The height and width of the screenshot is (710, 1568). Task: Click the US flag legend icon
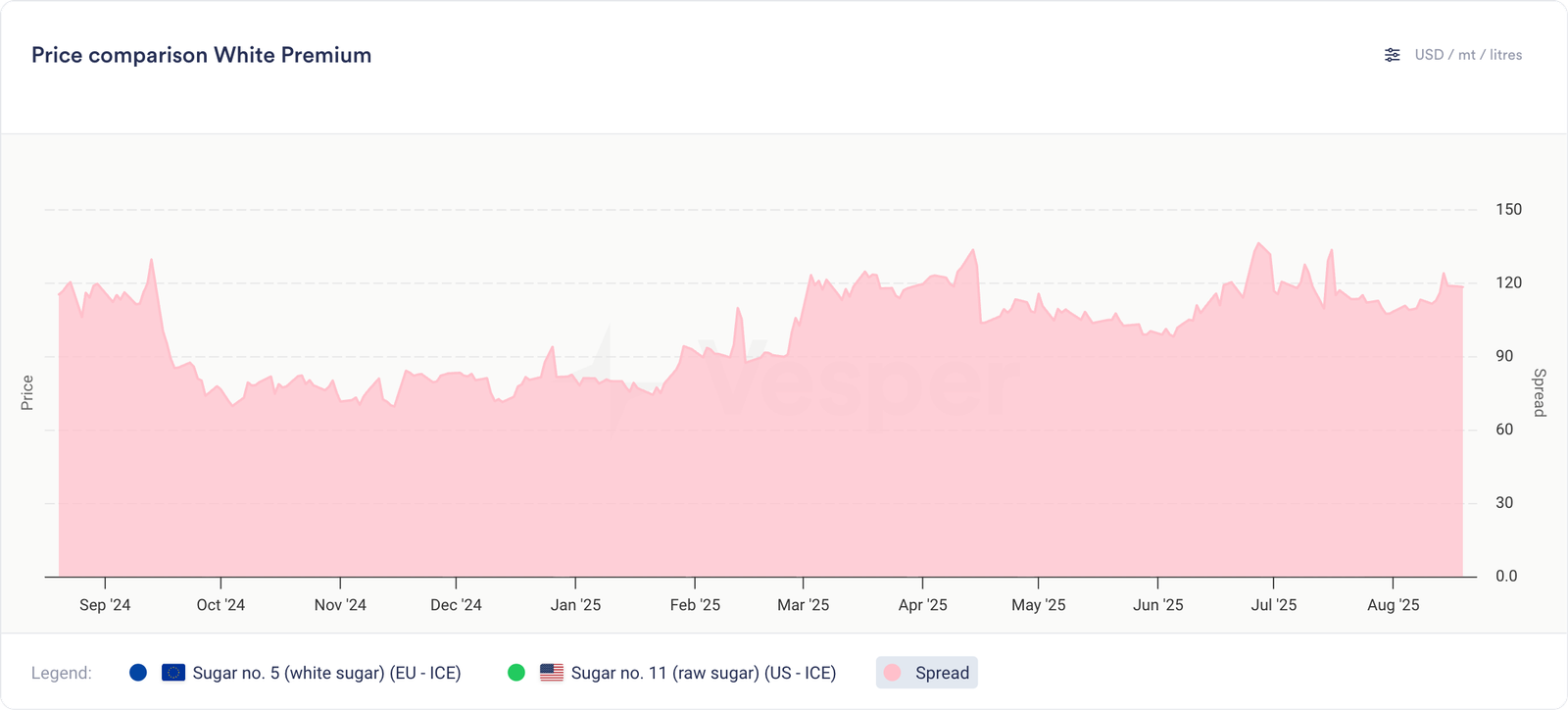pyautogui.click(x=552, y=673)
